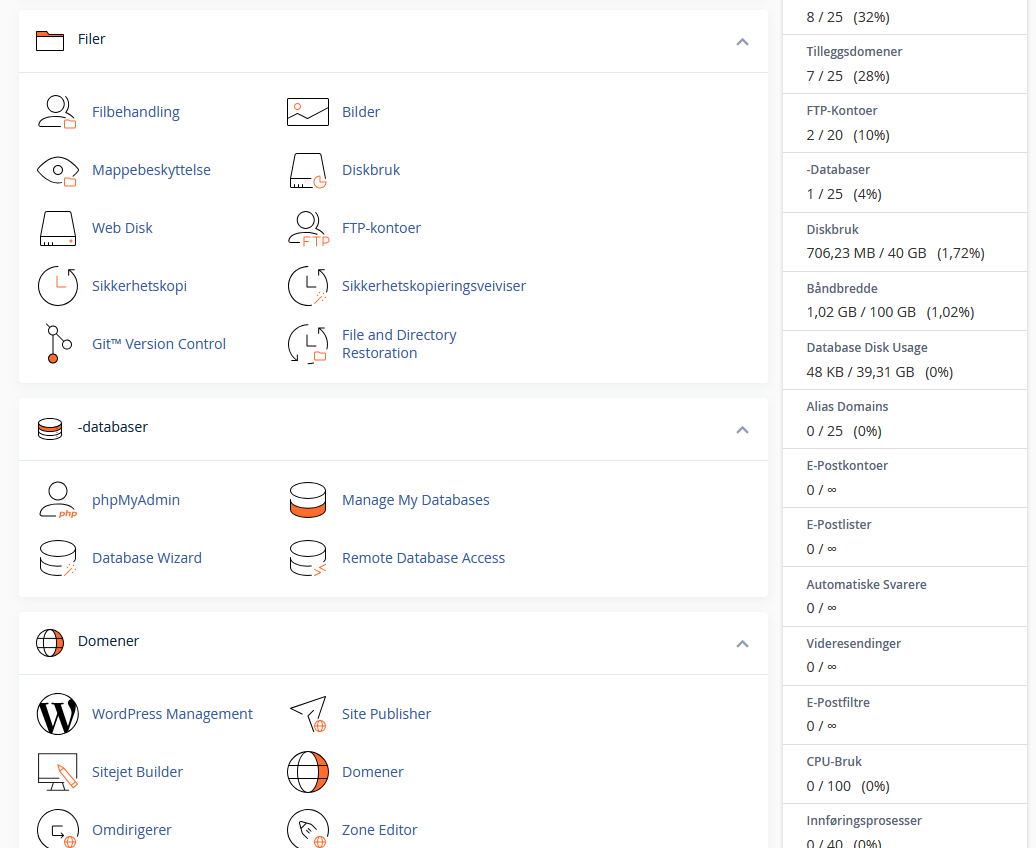Click the Sitejet Builder link

point(137,772)
